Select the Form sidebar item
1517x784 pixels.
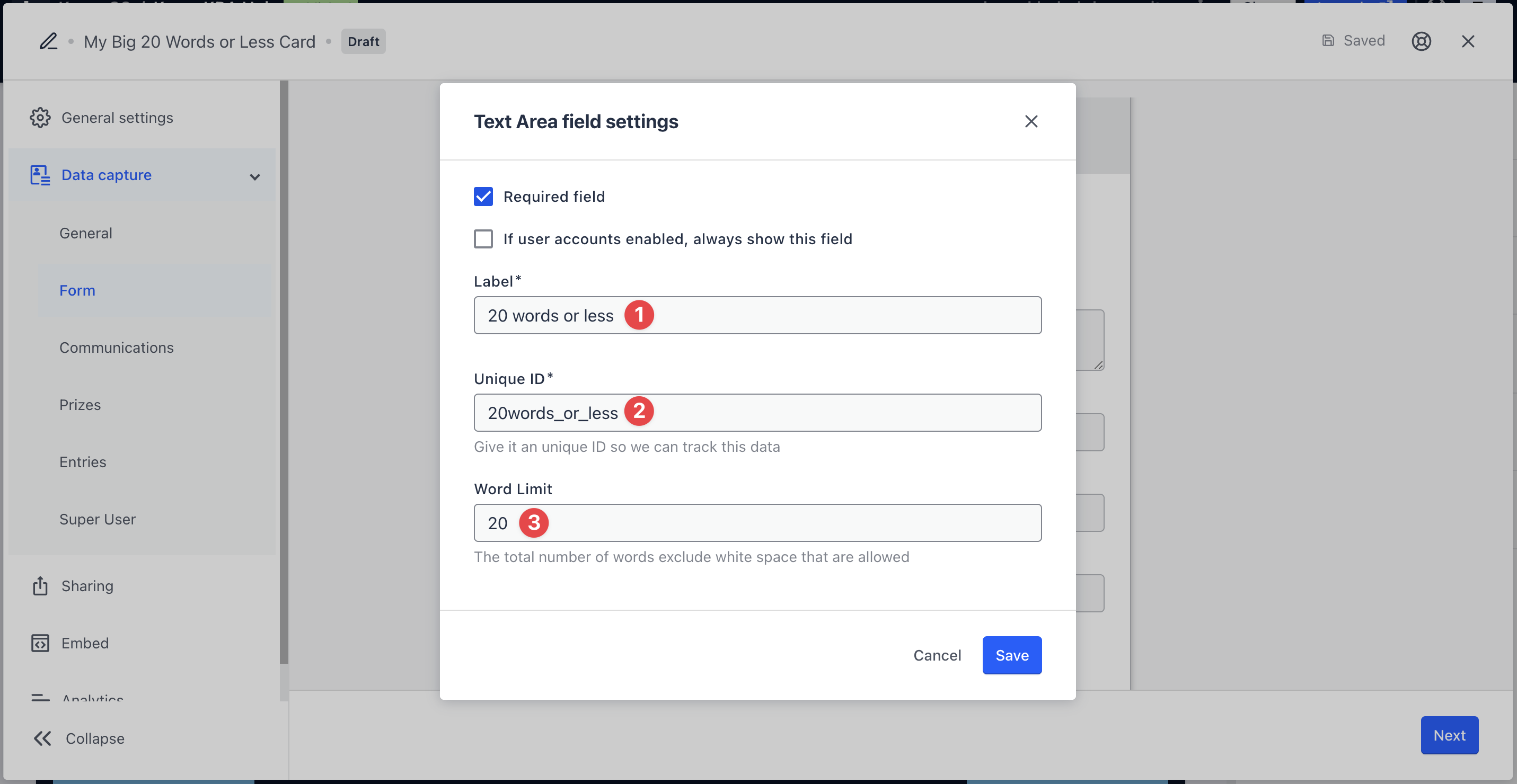coord(156,290)
